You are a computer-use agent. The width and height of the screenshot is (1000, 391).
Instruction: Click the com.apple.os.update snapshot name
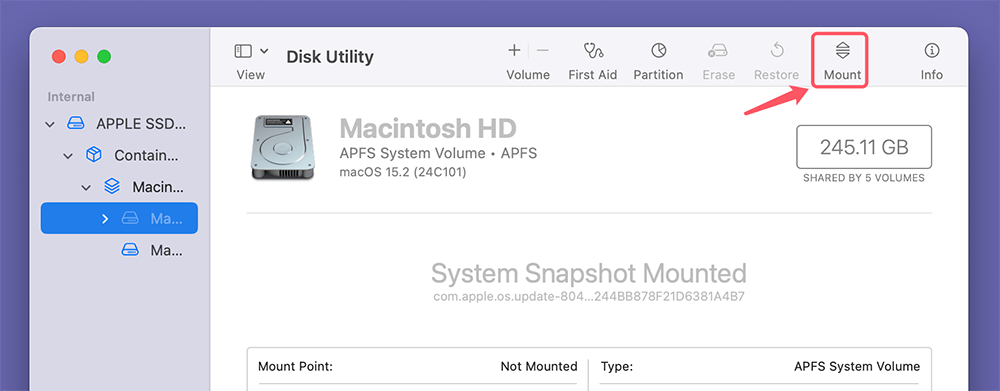point(589,297)
